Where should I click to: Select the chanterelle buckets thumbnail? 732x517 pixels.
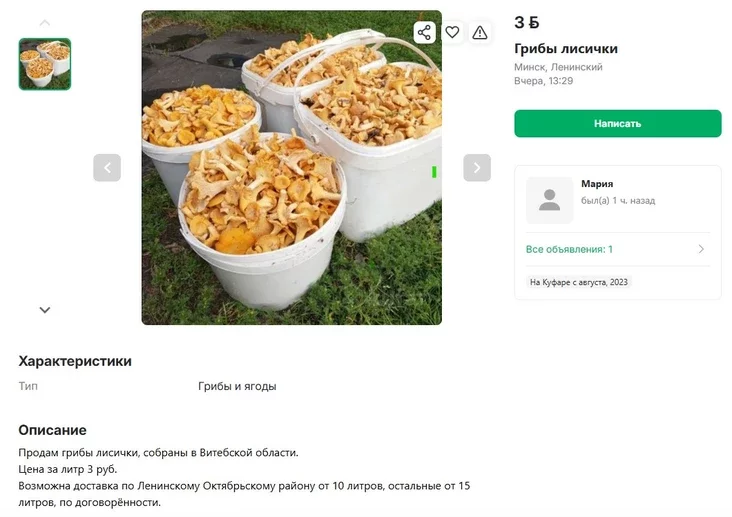pyautogui.click(x=45, y=64)
